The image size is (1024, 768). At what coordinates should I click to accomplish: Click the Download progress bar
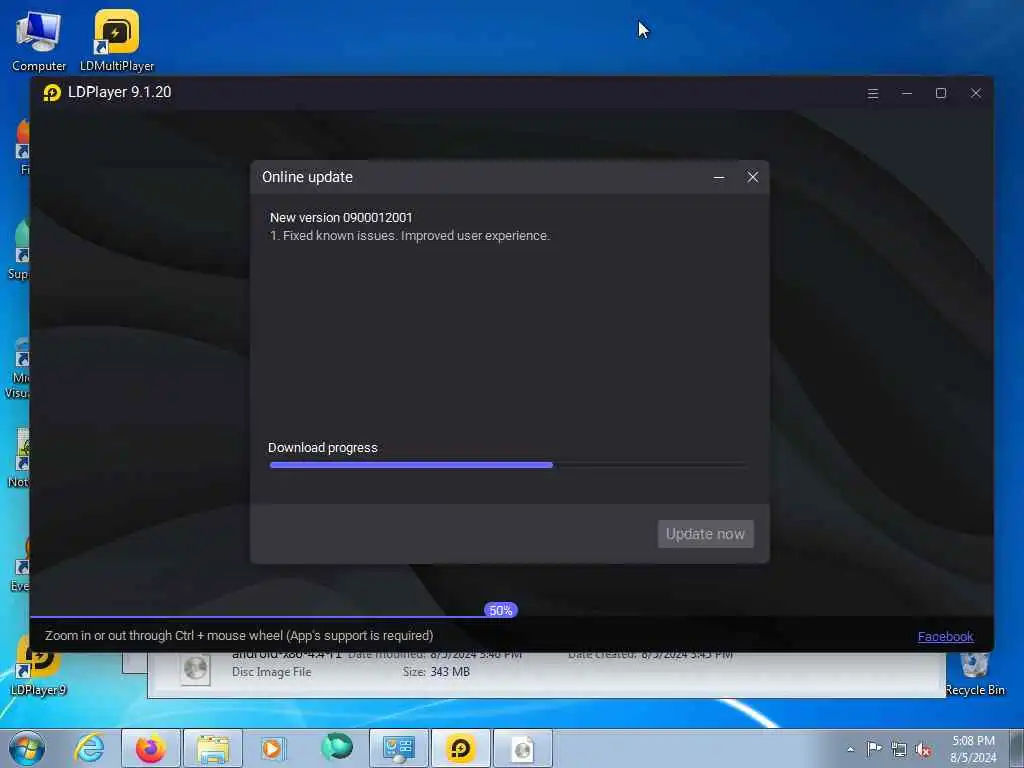tap(508, 465)
